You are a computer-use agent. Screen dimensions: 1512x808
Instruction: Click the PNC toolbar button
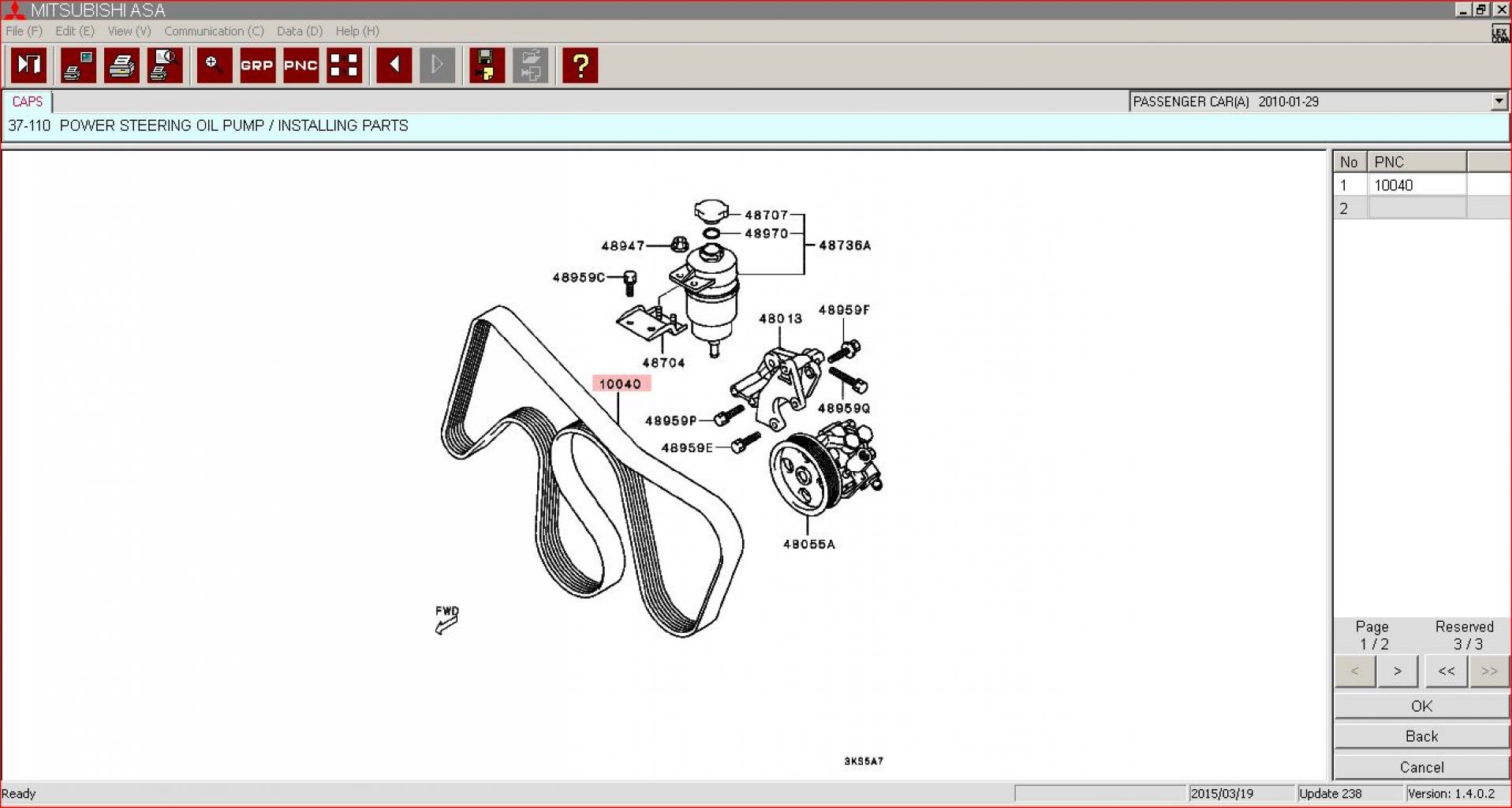301,65
